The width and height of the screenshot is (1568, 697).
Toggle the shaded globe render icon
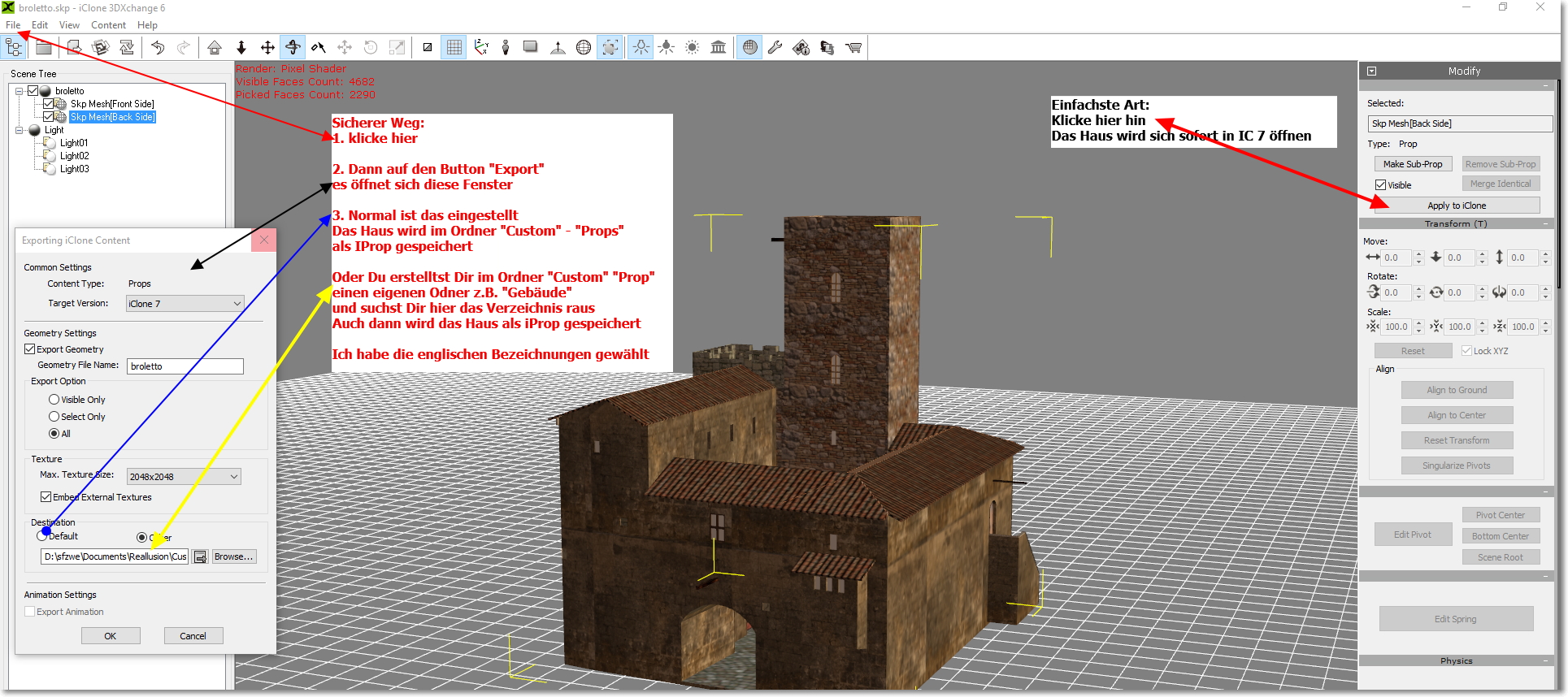tap(749, 47)
